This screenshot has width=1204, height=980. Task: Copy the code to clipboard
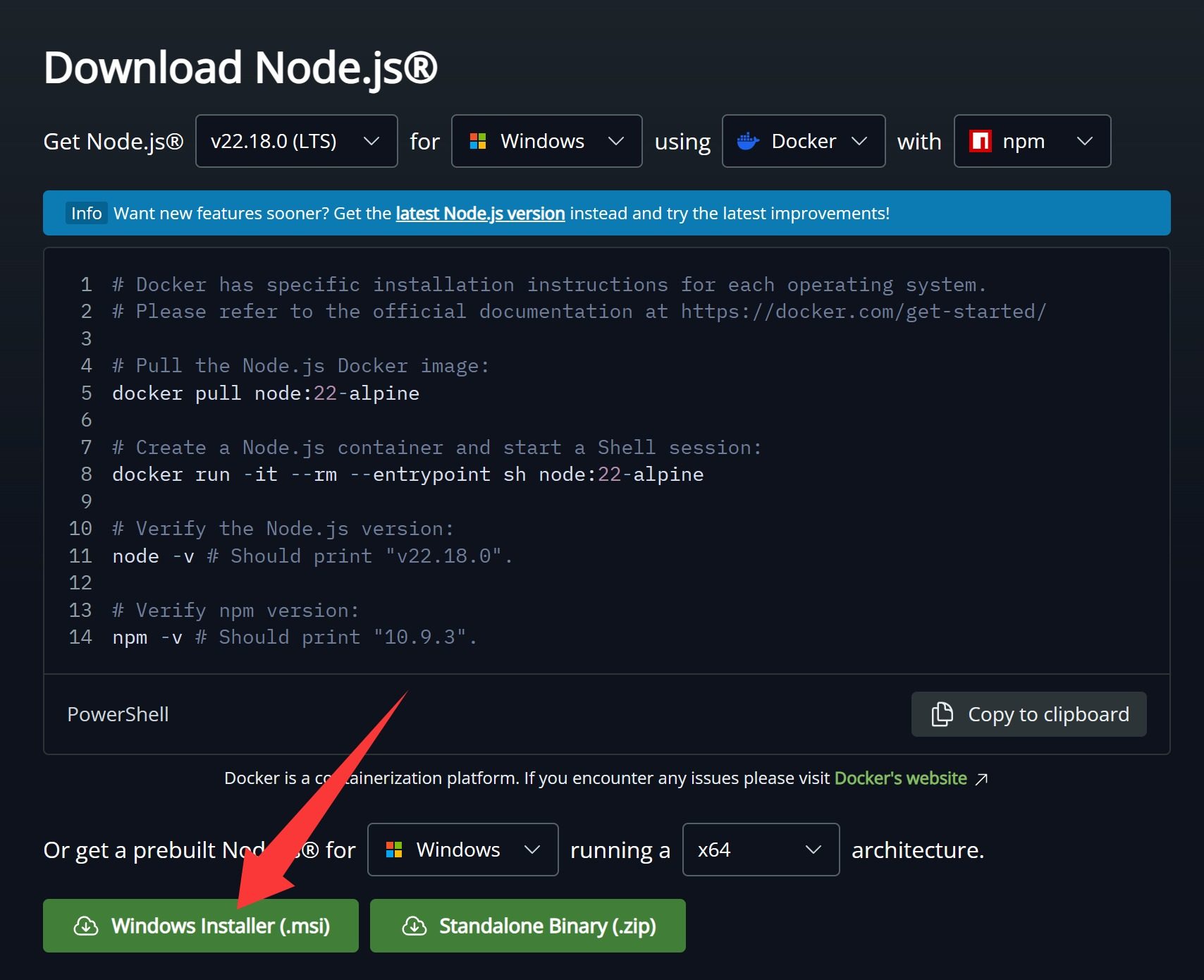tap(1028, 714)
